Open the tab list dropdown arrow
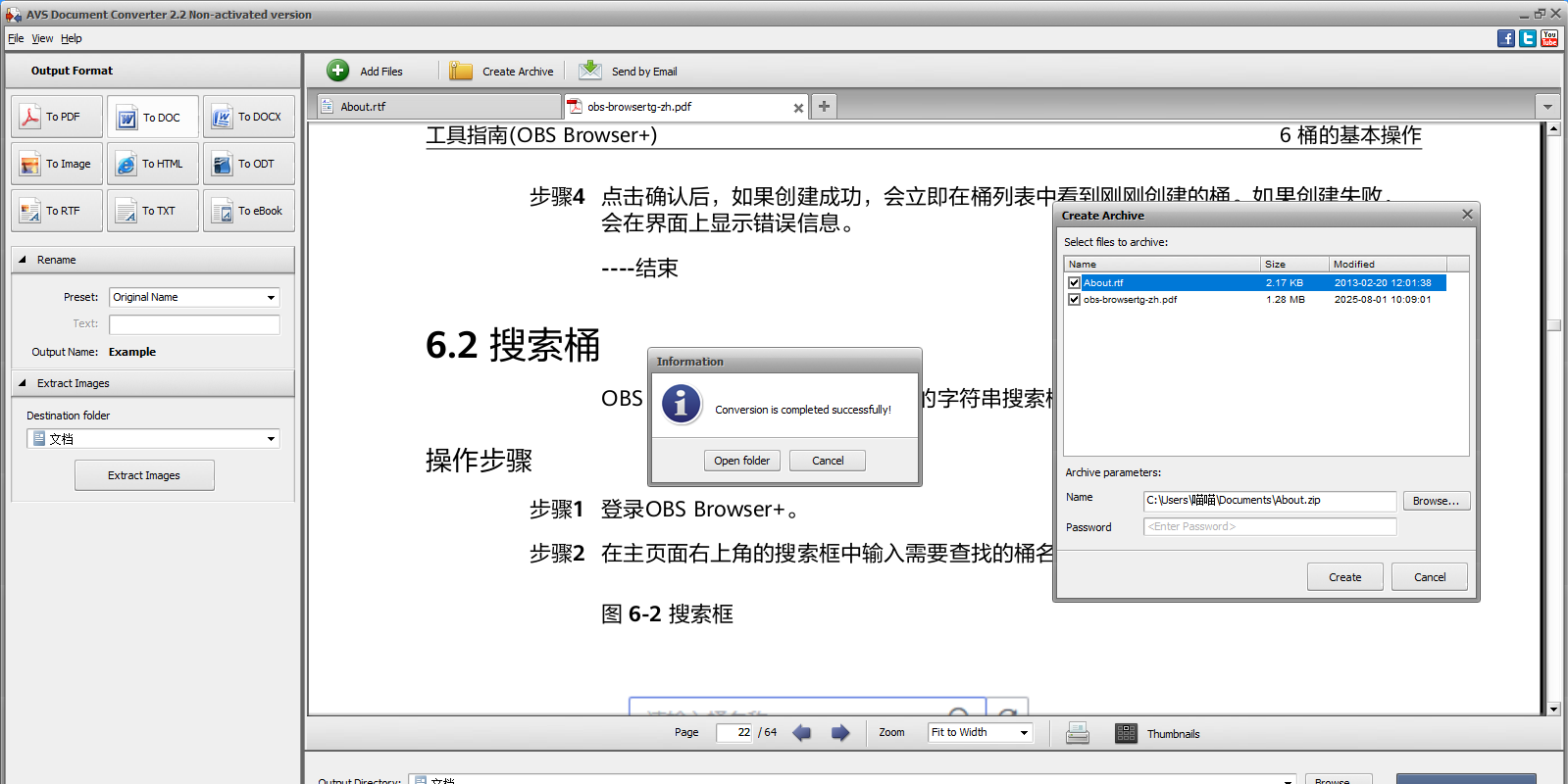The height and width of the screenshot is (784, 1568). tap(1547, 107)
